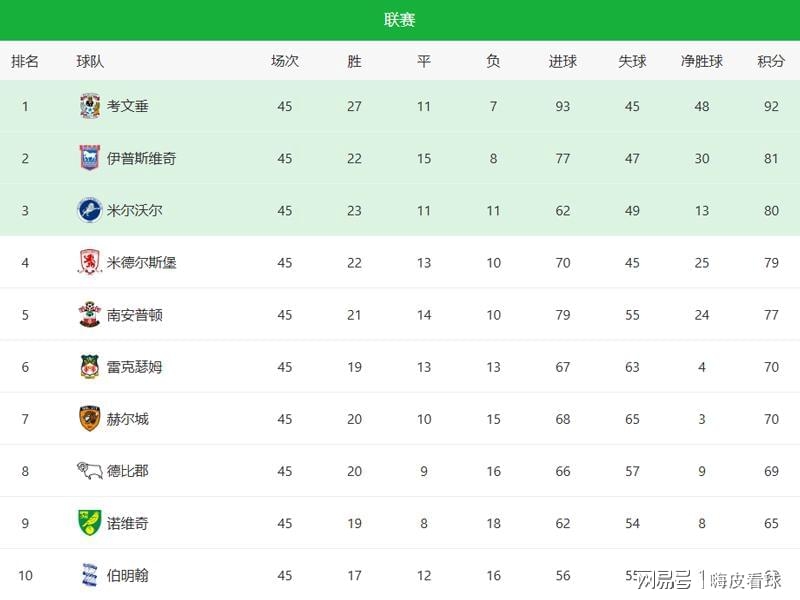Sort by the 积分 points column header
The width and height of the screenshot is (800, 600).
(771, 61)
